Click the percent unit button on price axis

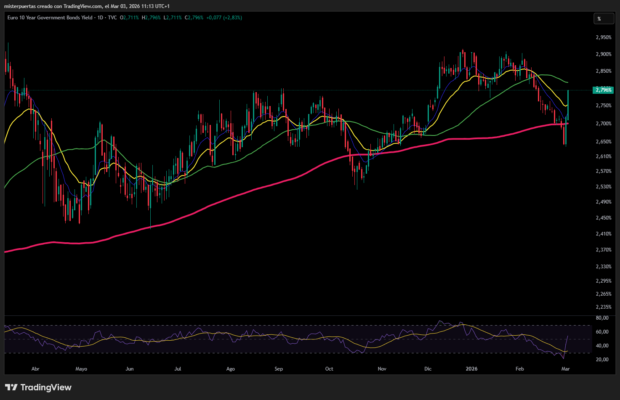598,18
